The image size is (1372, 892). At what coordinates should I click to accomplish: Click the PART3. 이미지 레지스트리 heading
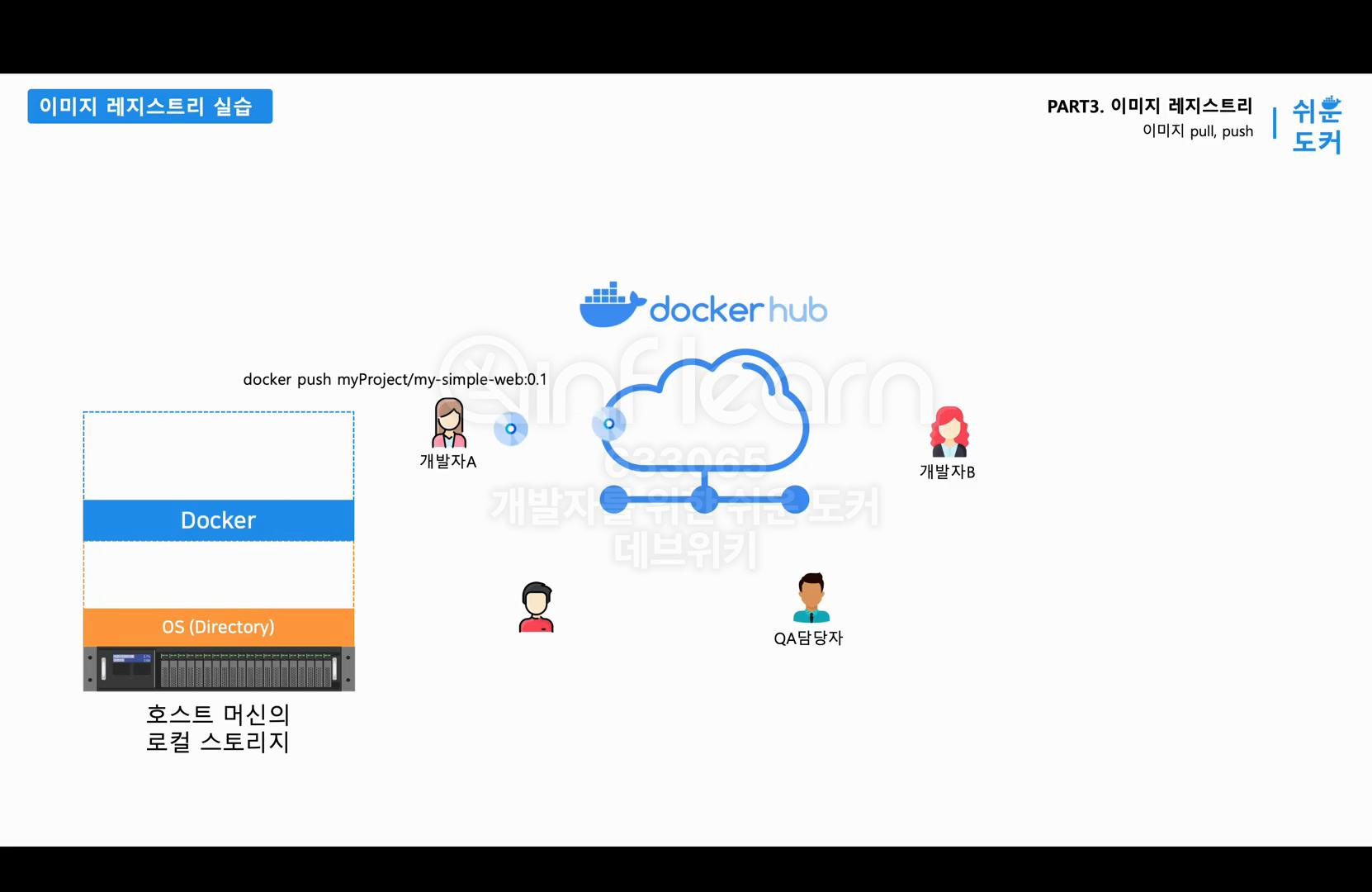(1150, 106)
